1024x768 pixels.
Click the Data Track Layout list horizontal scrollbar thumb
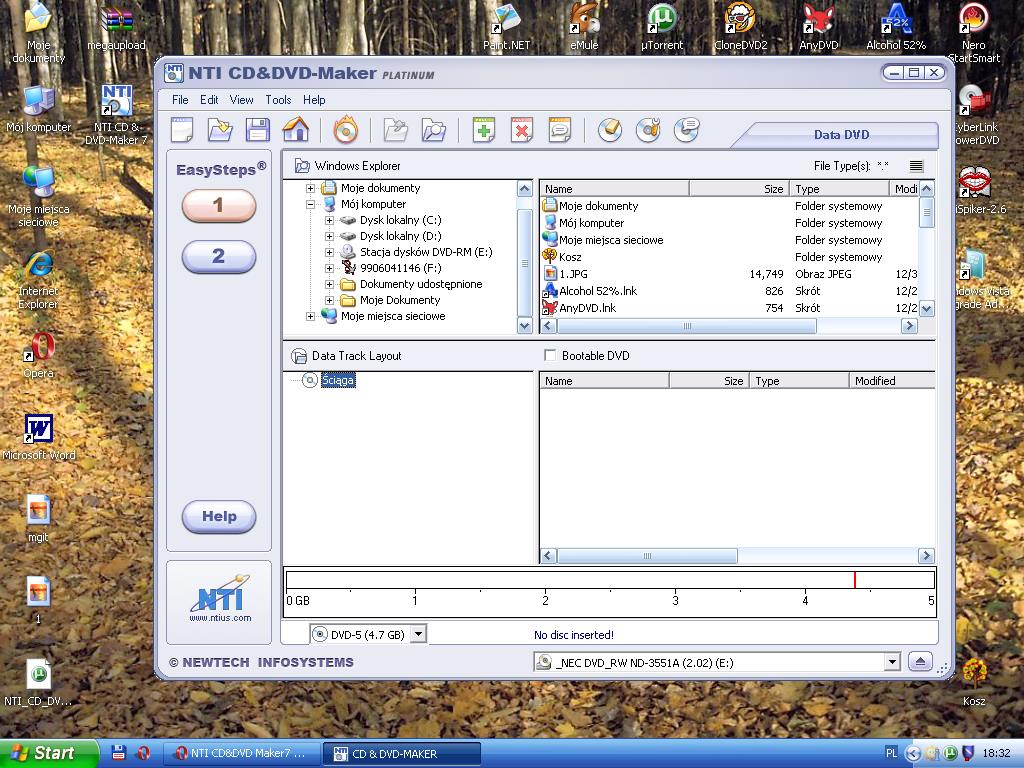tap(647, 556)
